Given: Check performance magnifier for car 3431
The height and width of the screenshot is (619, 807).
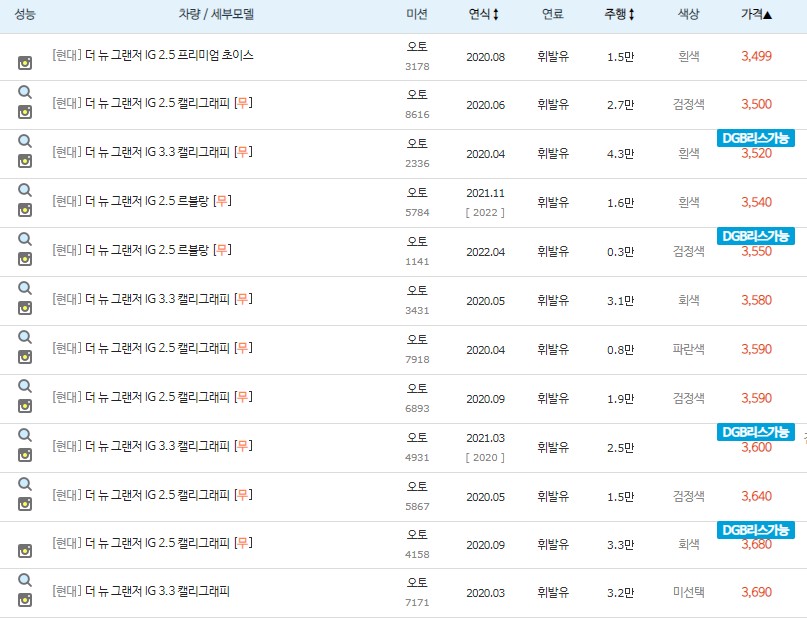Looking at the screenshot, I should pyautogui.click(x=25, y=288).
